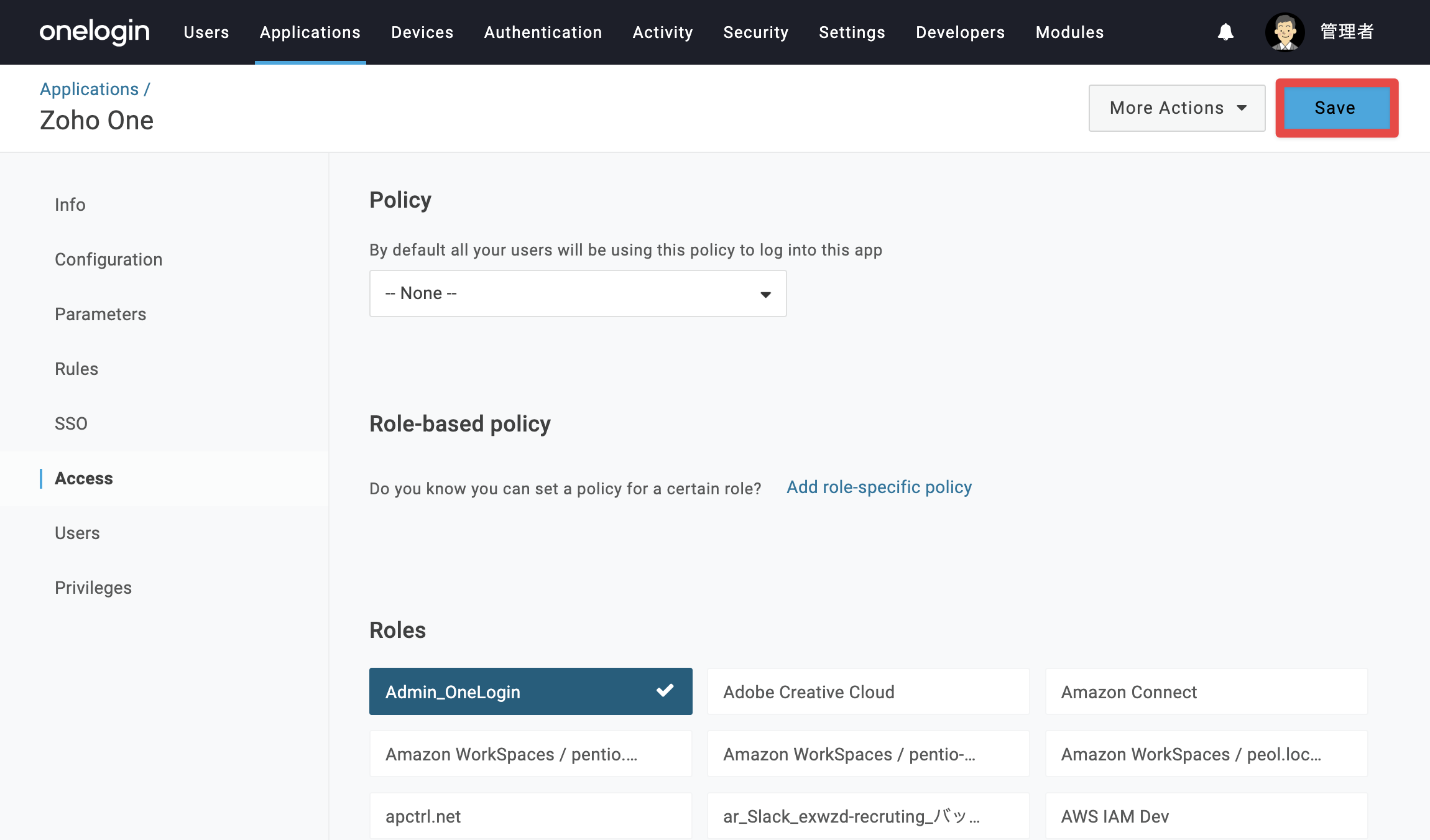The height and width of the screenshot is (840, 1430).
Task: Toggle the Amazon WorkSpaces / pentio-… role
Action: coord(869,754)
